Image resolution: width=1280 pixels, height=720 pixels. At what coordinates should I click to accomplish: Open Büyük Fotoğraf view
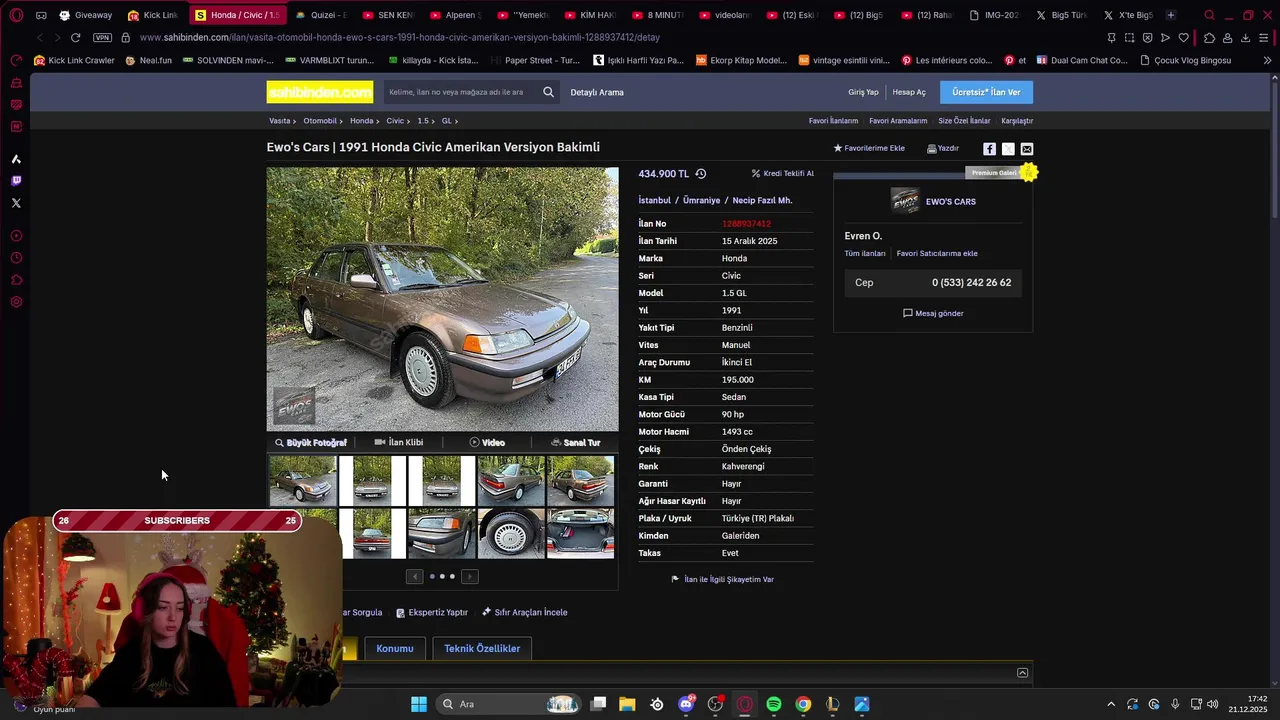[311, 442]
